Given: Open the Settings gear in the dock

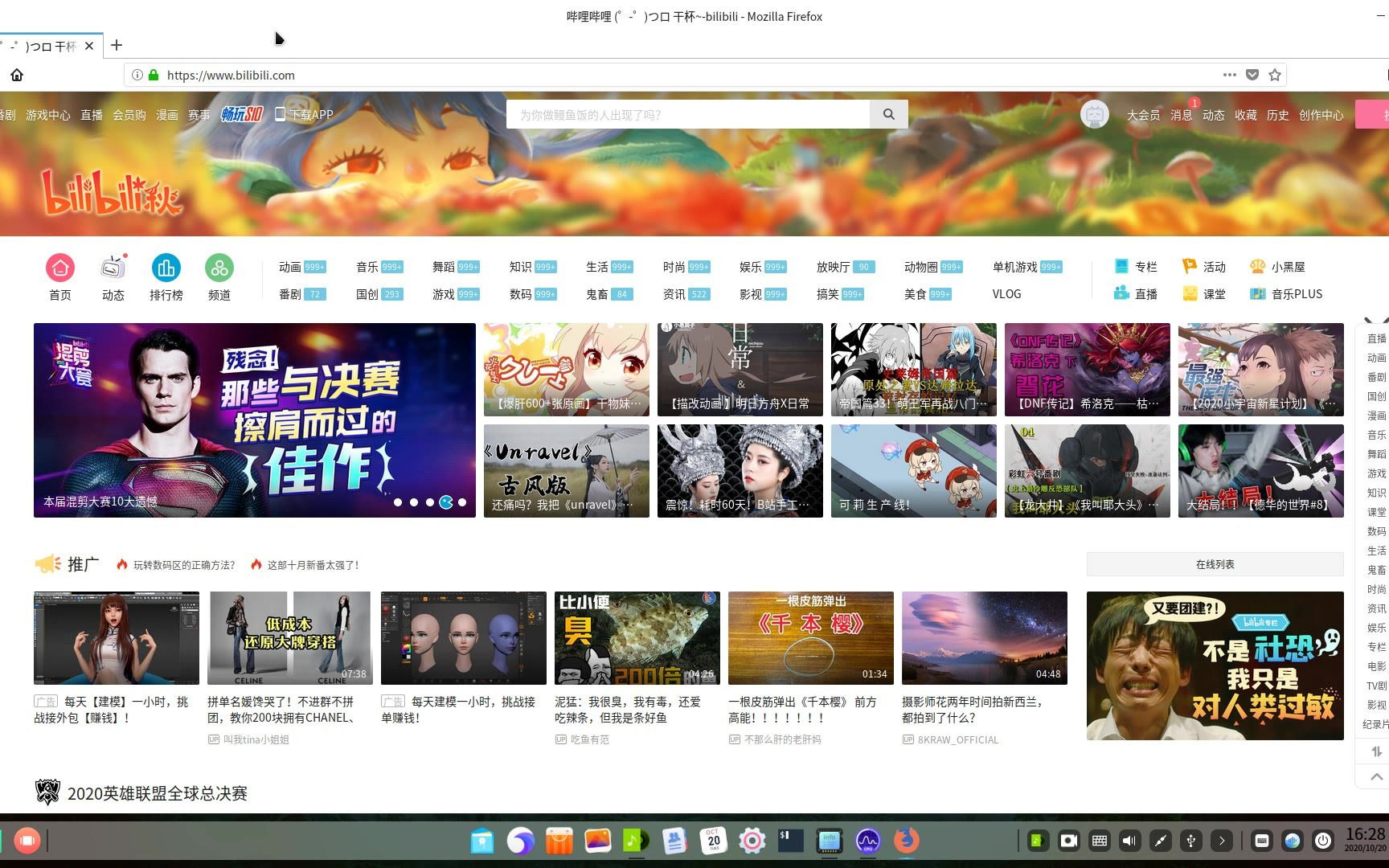Looking at the screenshot, I should tap(752, 841).
